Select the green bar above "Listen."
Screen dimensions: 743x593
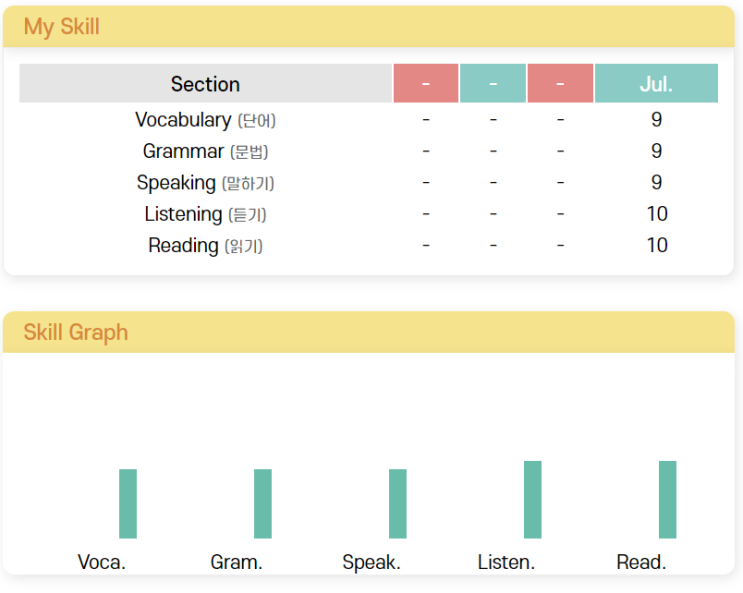click(533, 499)
